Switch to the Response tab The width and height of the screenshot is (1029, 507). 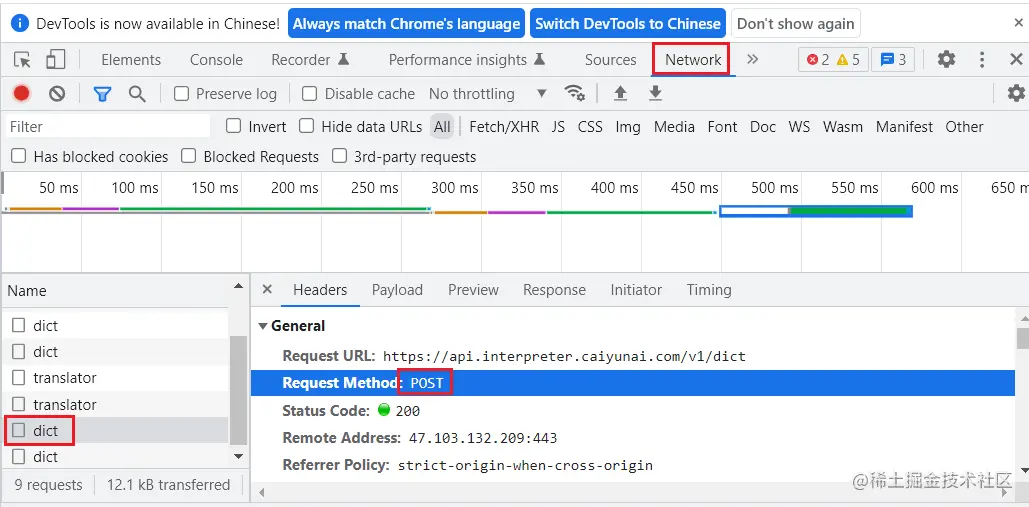click(x=554, y=290)
